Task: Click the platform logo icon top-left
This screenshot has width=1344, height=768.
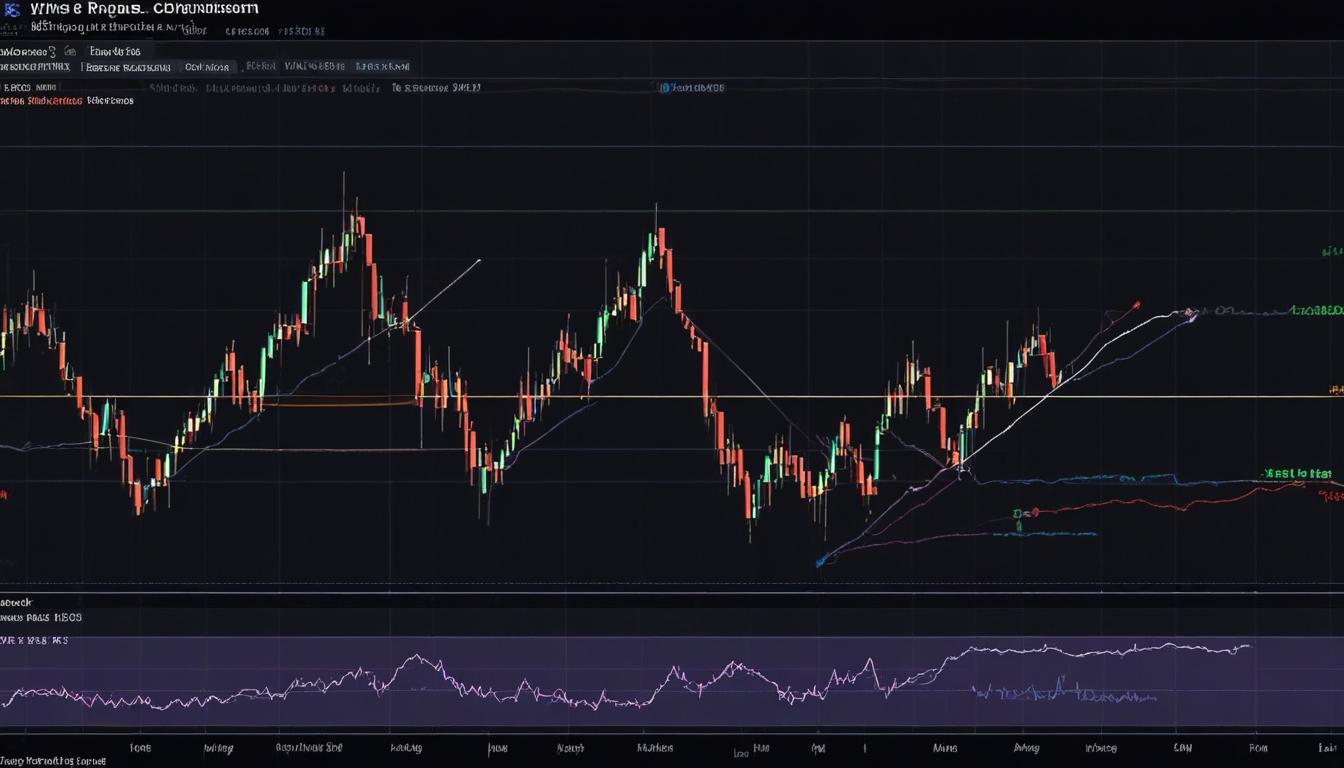Action: pyautogui.click(x=10, y=9)
